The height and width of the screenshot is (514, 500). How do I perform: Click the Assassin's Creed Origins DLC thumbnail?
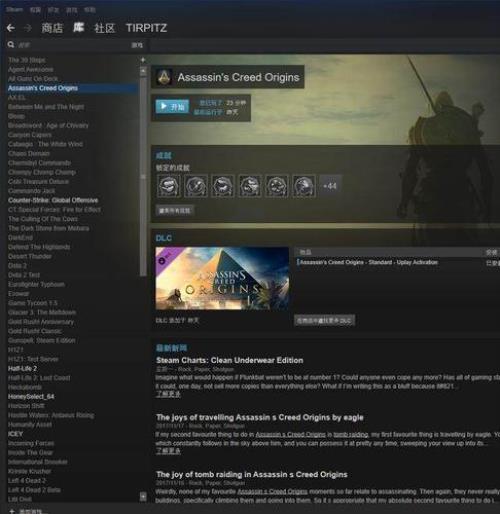222,278
